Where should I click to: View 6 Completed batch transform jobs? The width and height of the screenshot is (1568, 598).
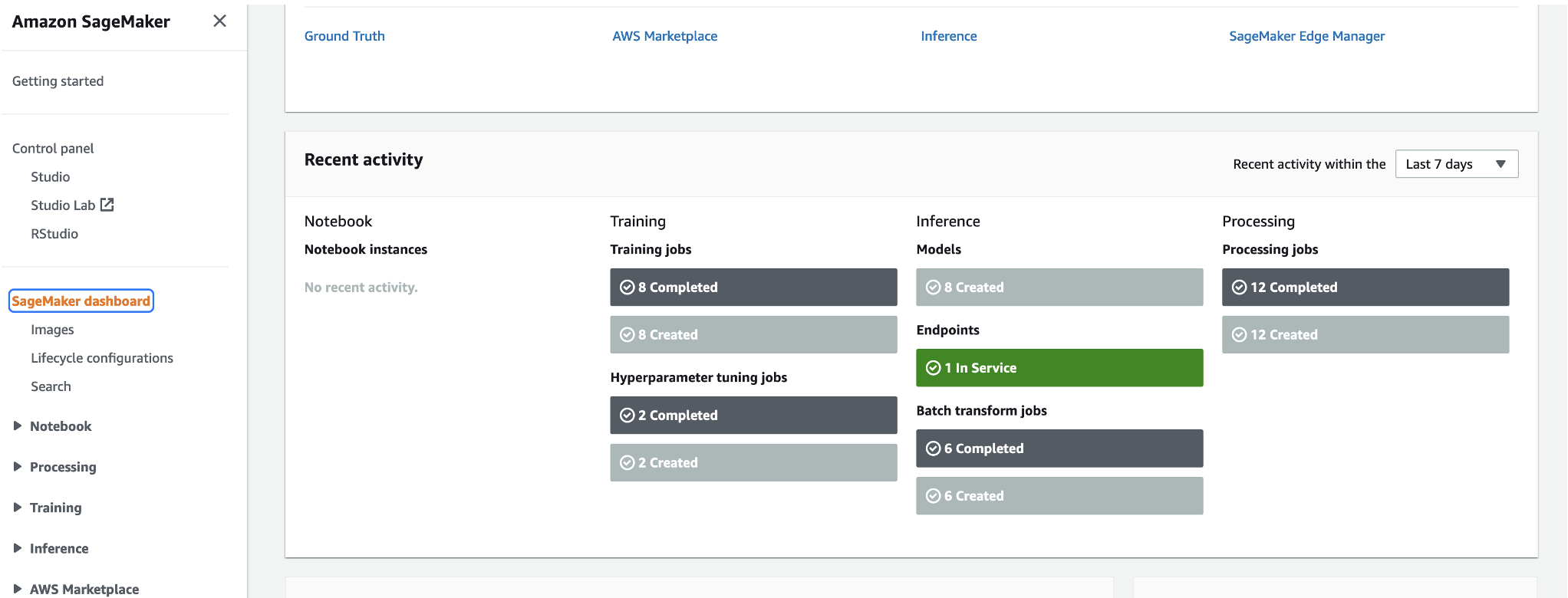point(1059,449)
